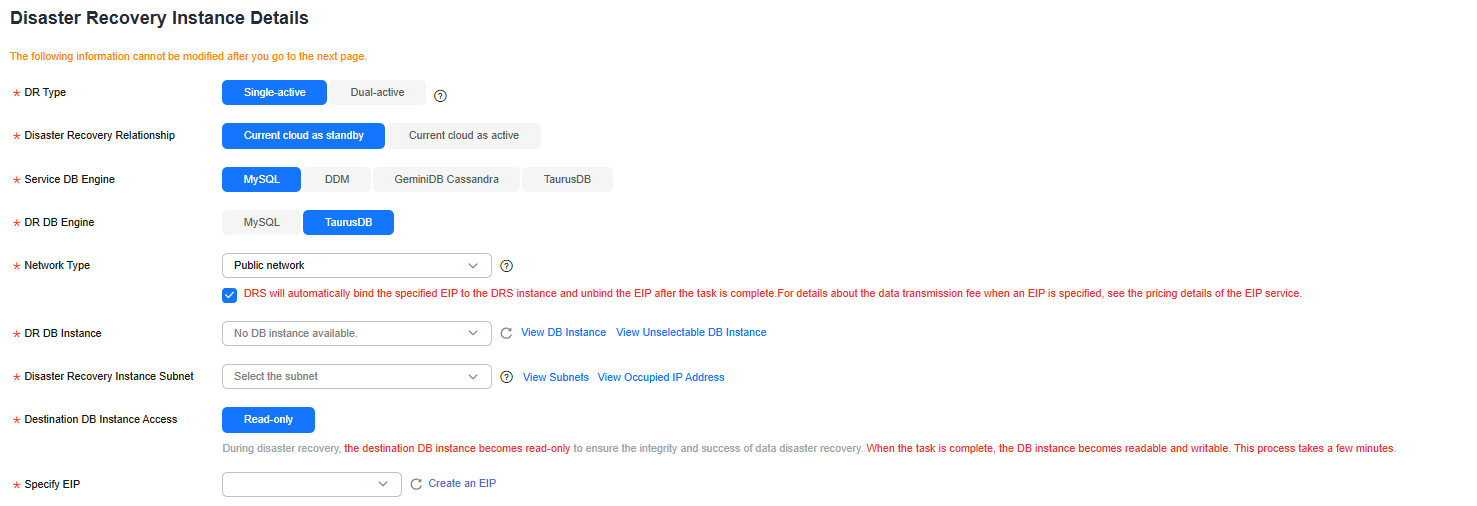This screenshot has width=1477, height=506.
Task: Refresh the DR DB Instance list
Action: point(506,333)
